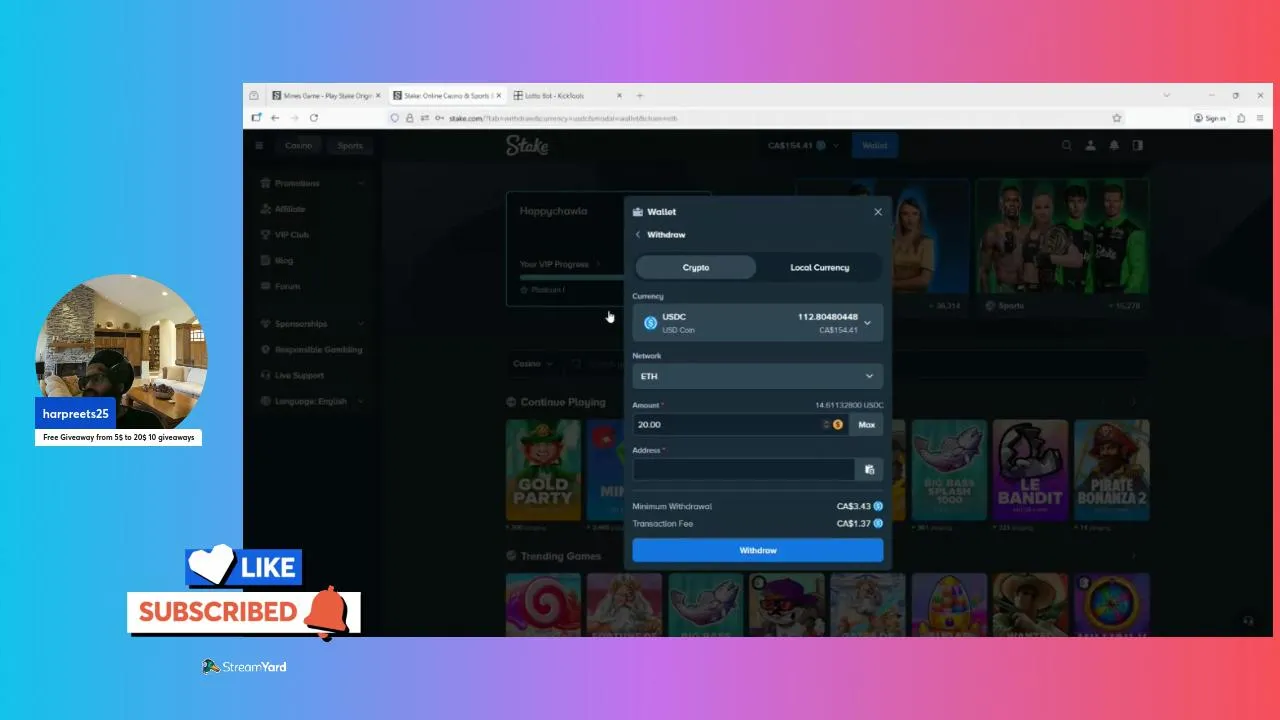
Task: Click the orange coin icon in Amount field
Action: click(x=838, y=424)
